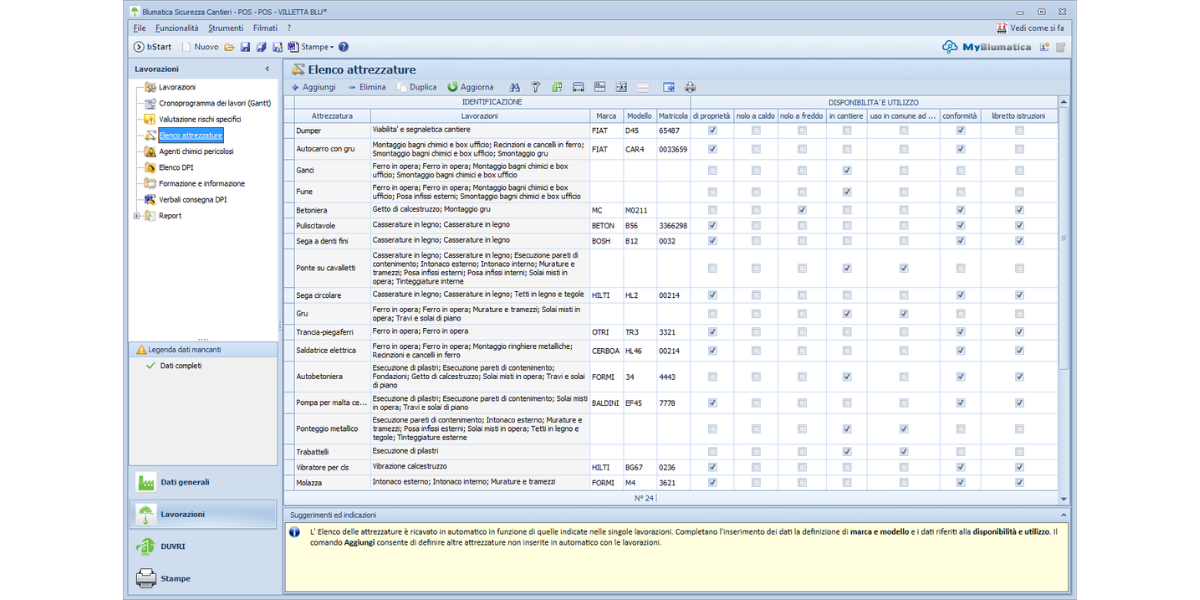Open the Strumenti menu

click(x=225, y=28)
